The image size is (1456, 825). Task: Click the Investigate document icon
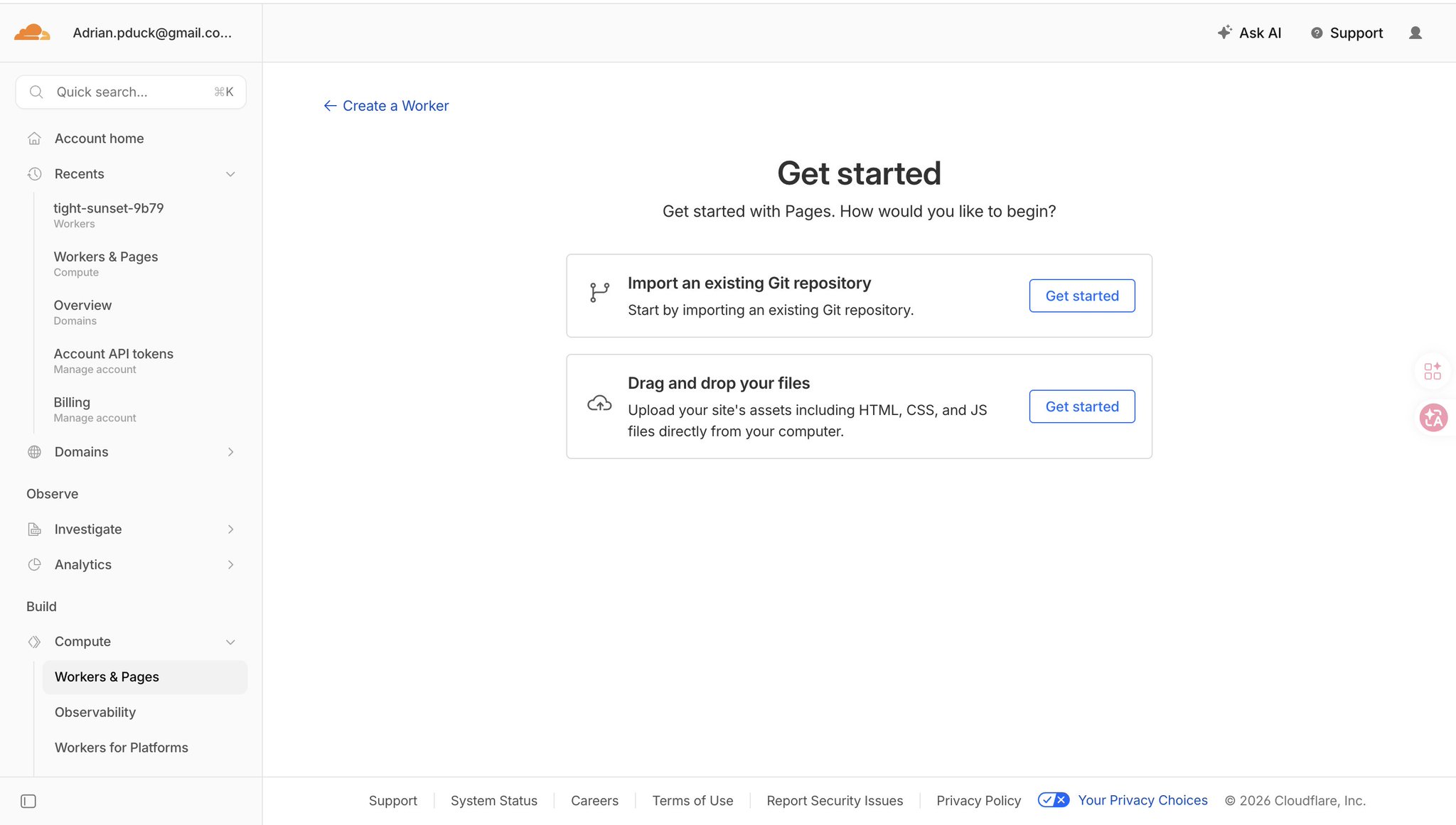click(x=34, y=529)
